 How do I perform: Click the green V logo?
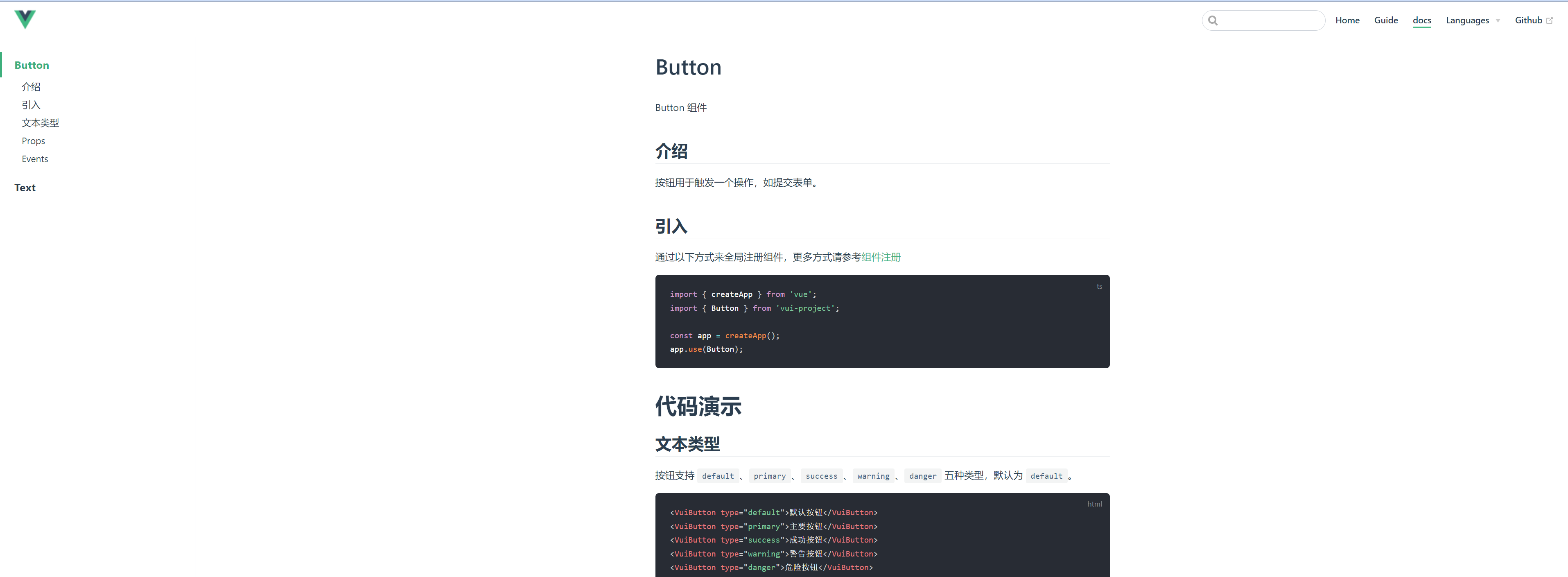tap(25, 20)
